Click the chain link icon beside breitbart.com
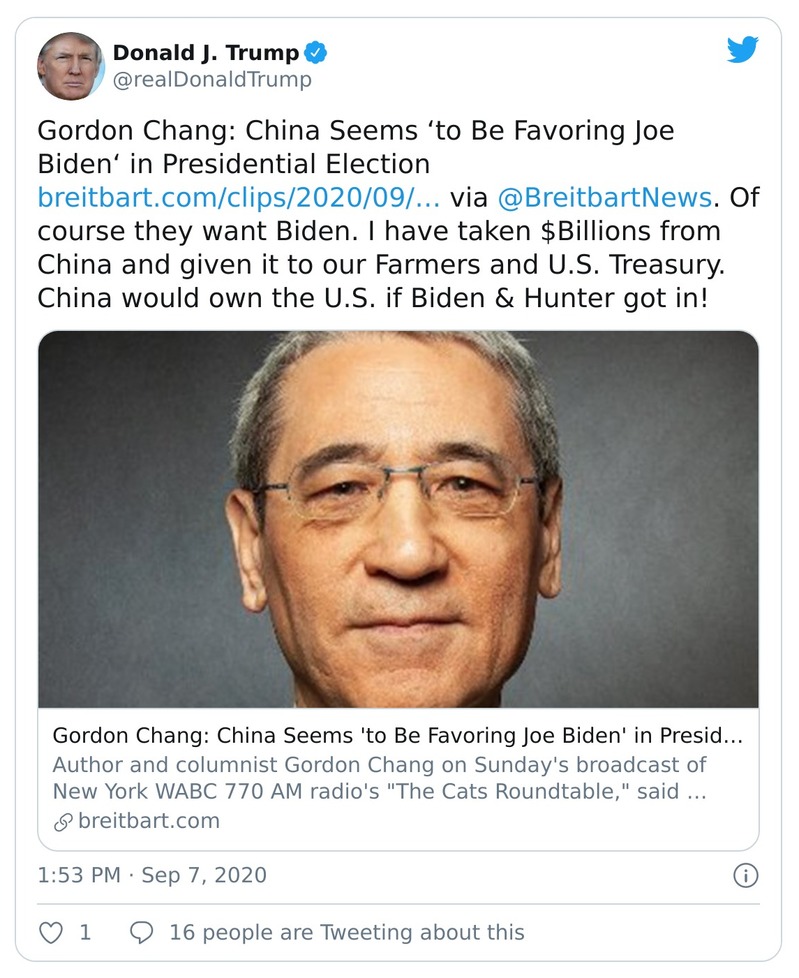 click(63, 821)
